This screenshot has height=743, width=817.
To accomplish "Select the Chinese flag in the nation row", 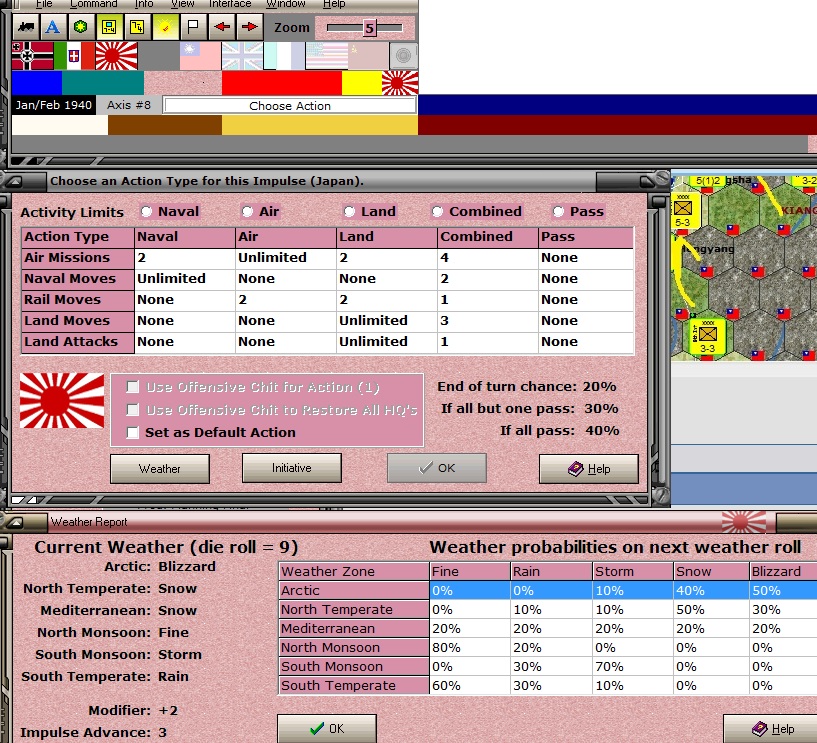I will pyautogui.click(x=200, y=56).
